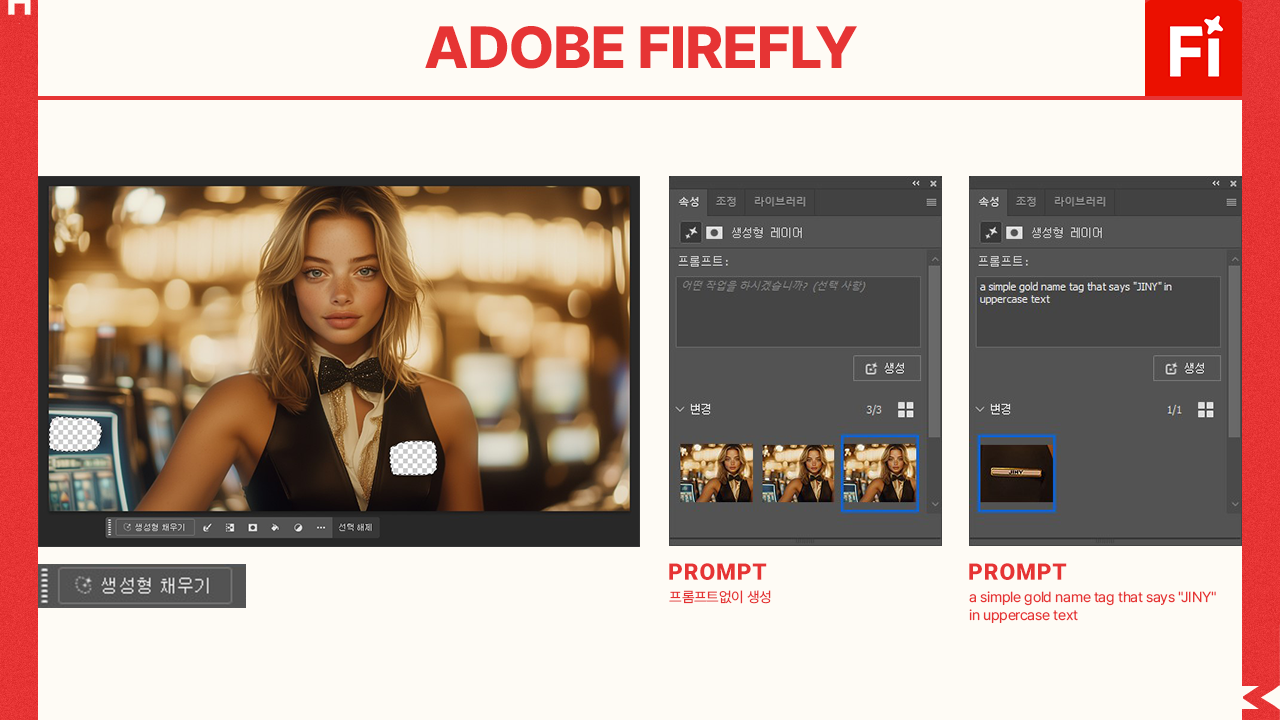This screenshot has width=1280, height=720.
Task: Click the Adobe Firefly Fi logo
Action: (1194, 48)
